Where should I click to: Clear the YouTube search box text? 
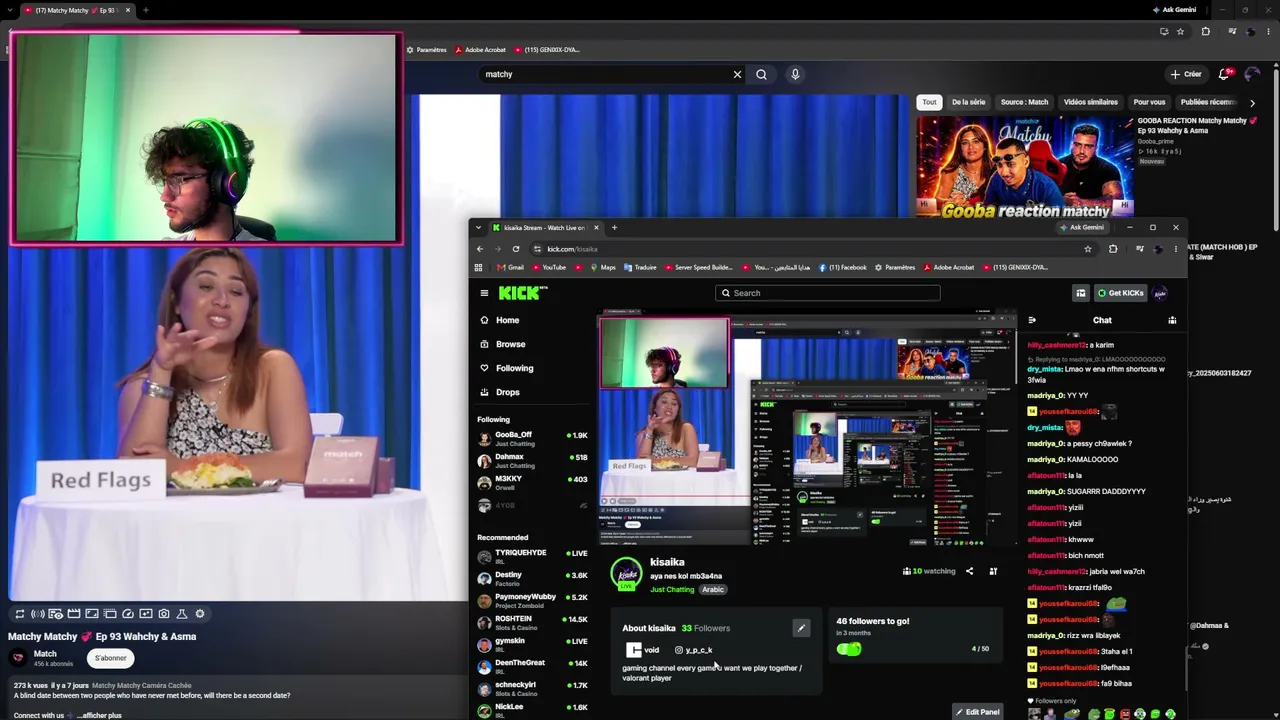tap(737, 74)
